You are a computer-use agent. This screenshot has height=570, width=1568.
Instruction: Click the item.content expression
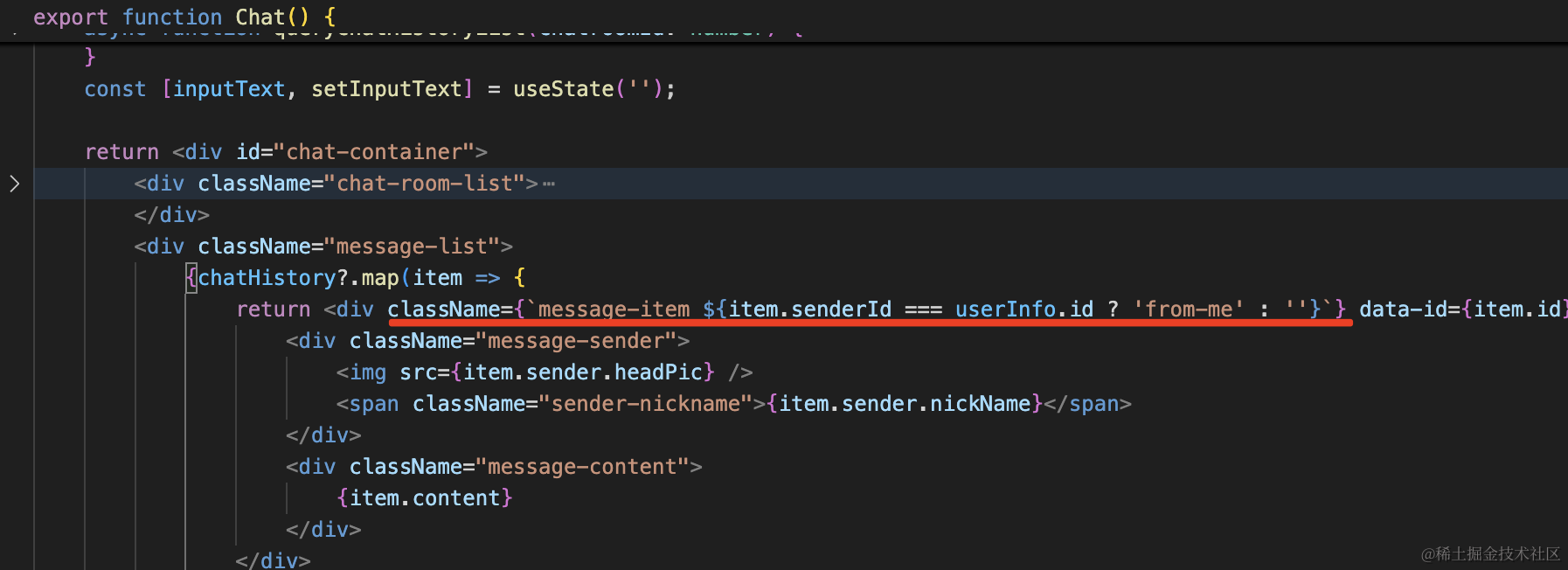(x=425, y=498)
